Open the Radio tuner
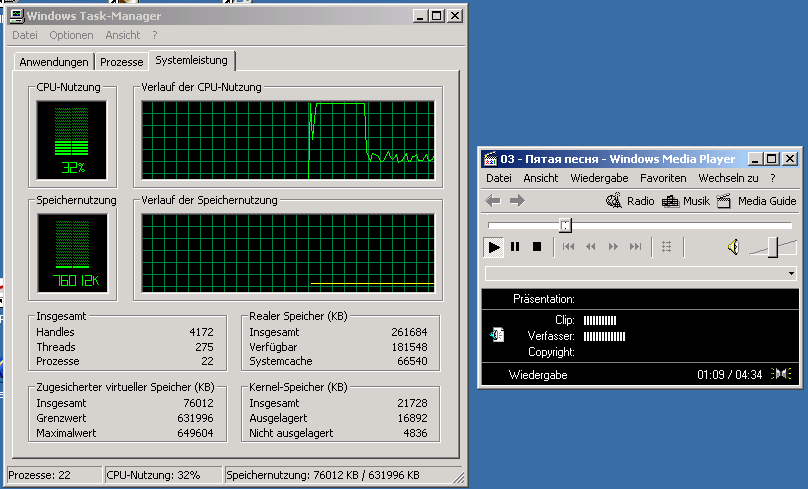 [630, 201]
